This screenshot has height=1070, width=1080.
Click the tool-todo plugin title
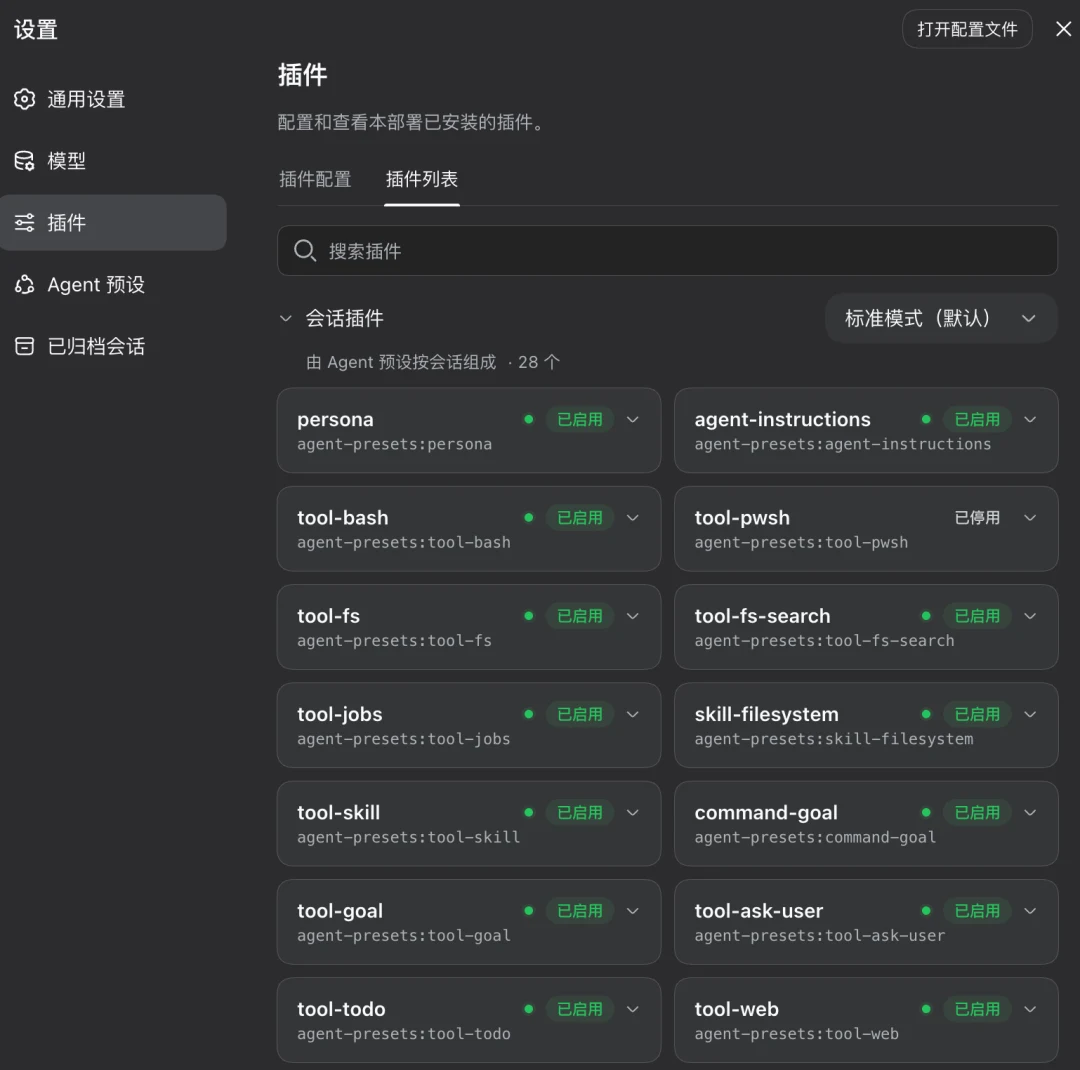pos(341,1009)
